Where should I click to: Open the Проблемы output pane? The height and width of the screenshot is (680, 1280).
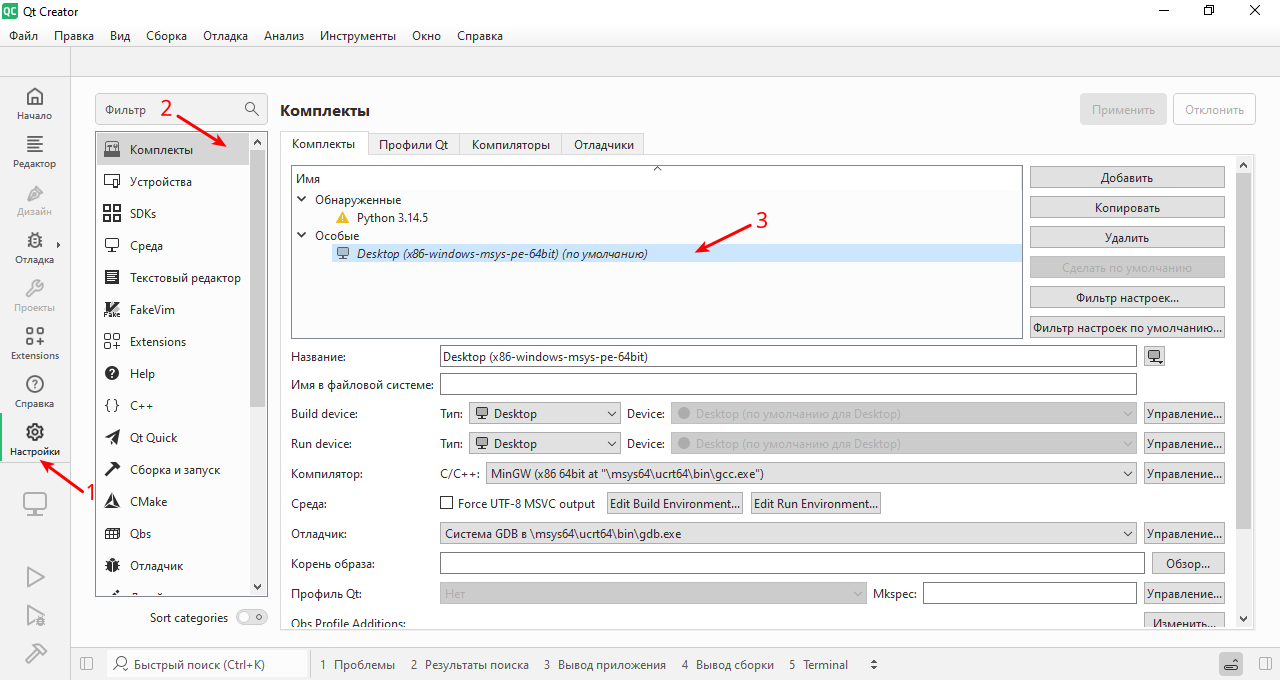tap(357, 665)
